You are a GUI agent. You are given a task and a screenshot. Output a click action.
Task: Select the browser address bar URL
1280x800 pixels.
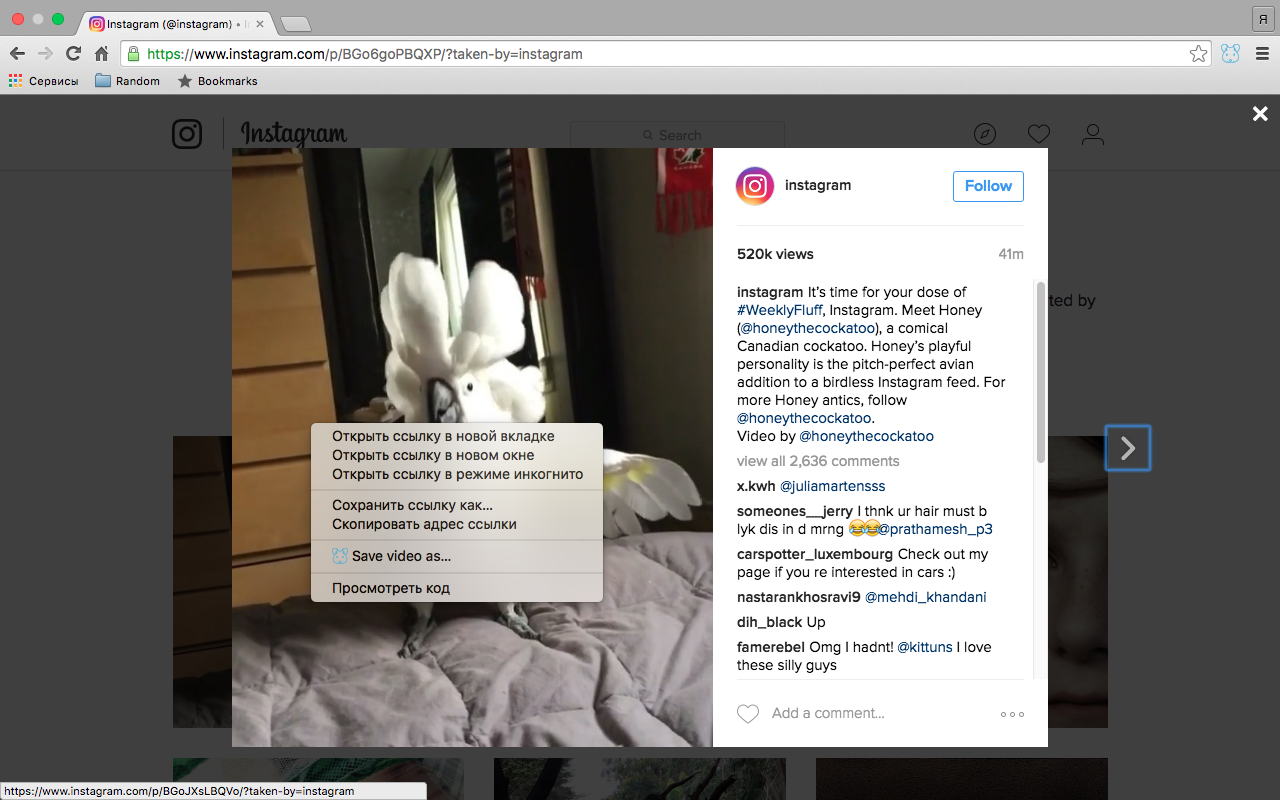tap(365, 54)
